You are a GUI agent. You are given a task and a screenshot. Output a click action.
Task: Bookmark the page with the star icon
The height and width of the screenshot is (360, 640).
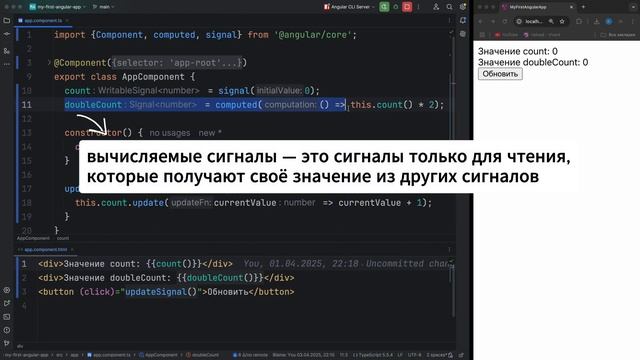562,21
